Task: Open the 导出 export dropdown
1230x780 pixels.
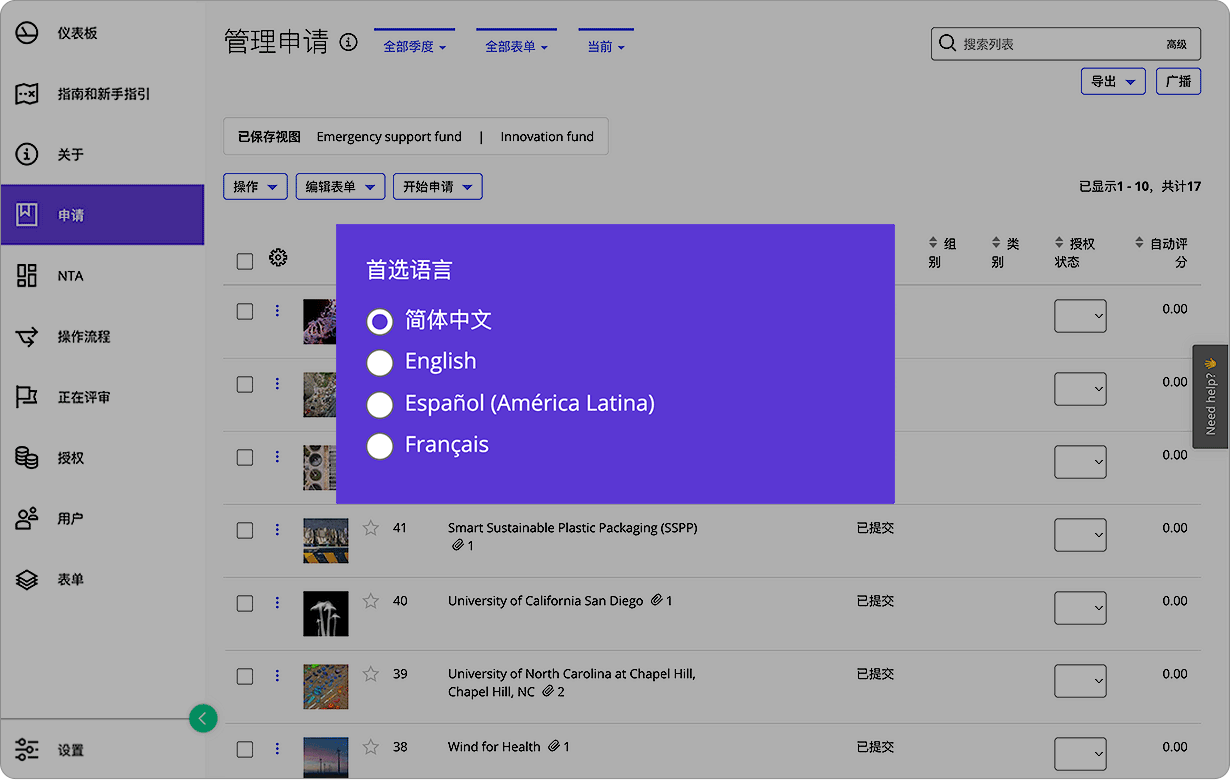Action: [x=1112, y=82]
